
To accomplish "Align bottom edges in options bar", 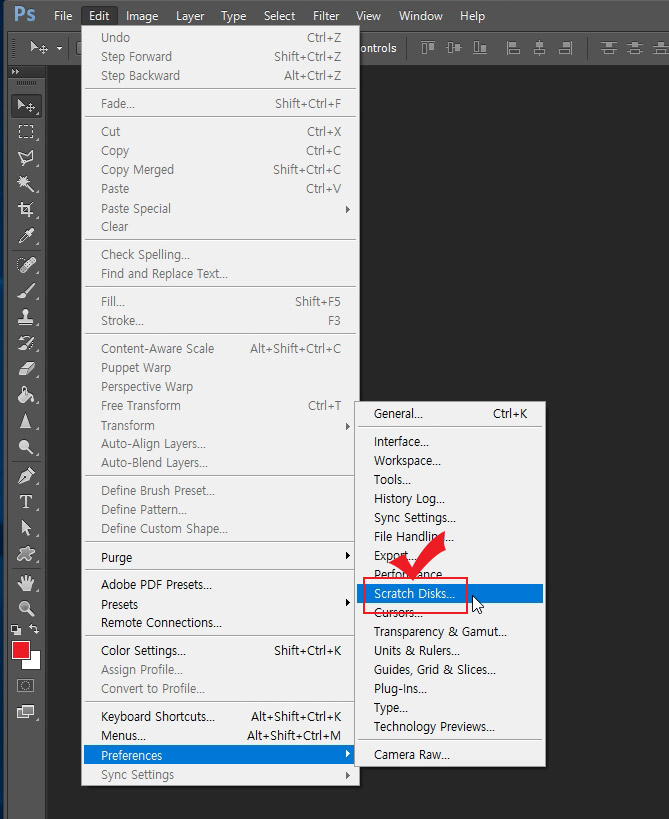I will click(480, 48).
